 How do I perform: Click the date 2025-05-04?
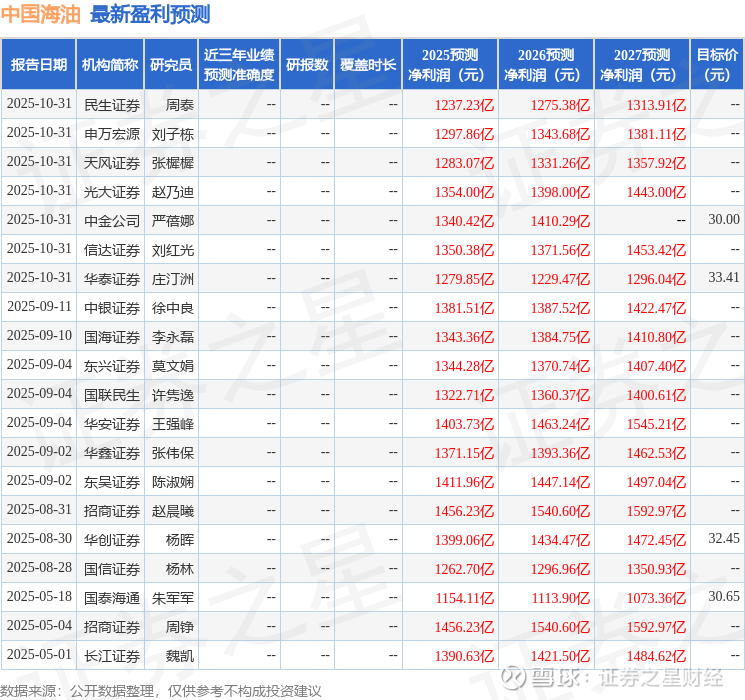39,625
